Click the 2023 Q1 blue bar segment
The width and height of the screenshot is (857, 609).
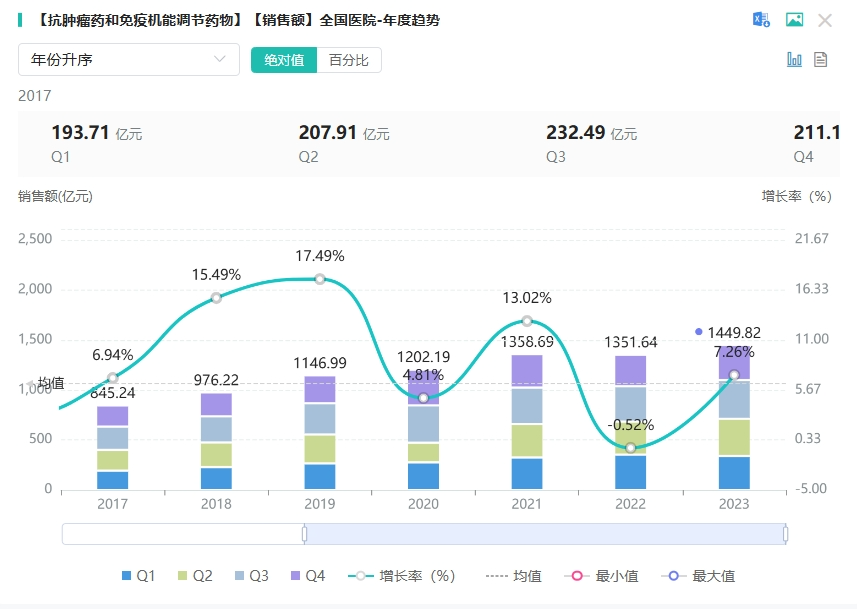tap(734, 472)
